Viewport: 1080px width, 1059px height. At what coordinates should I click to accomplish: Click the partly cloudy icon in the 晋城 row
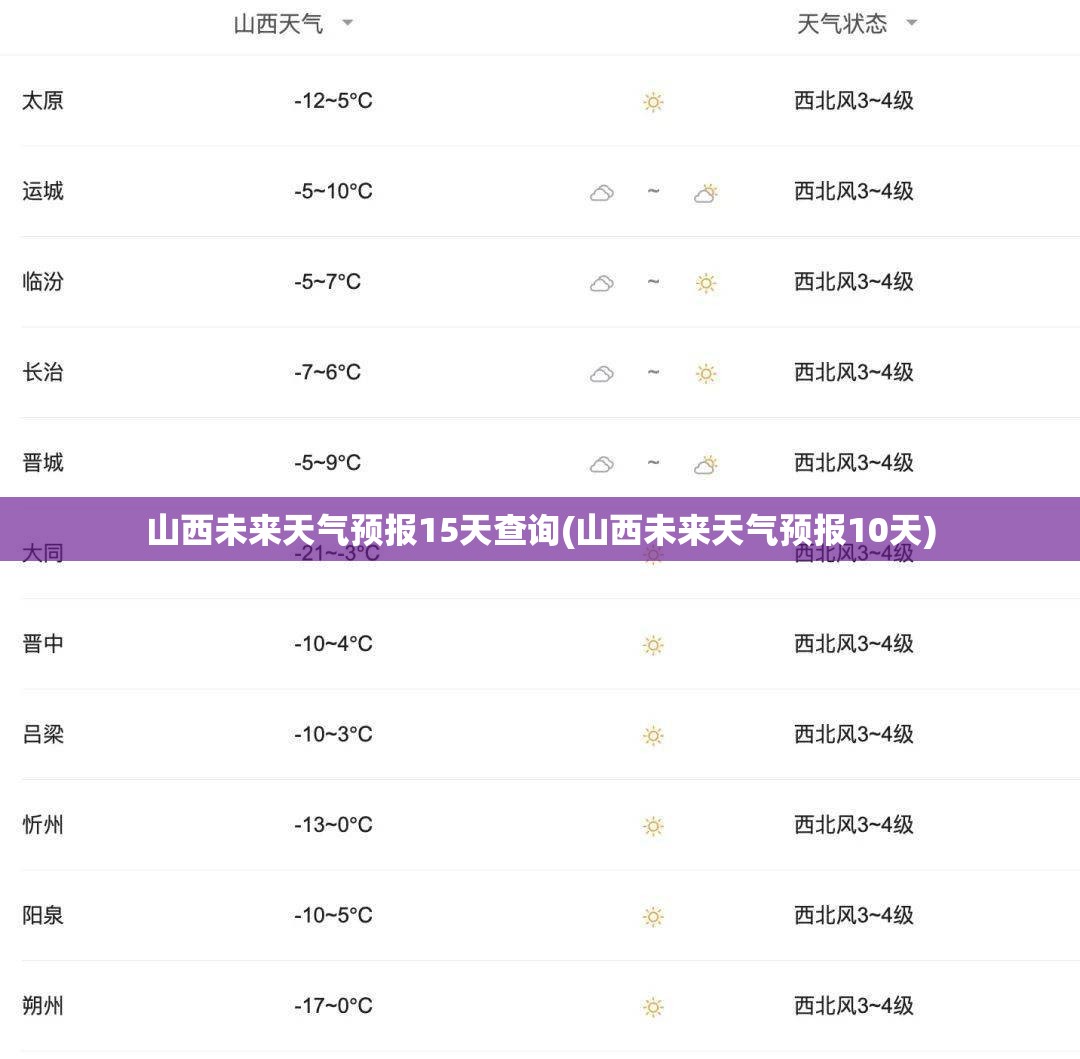[706, 464]
